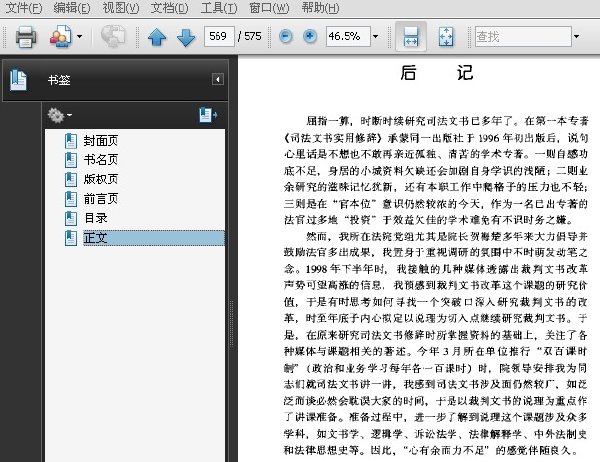Image resolution: width=600 pixels, height=462 pixels.
Task: Click the zoom out minus button
Action: pyautogui.click(x=285, y=36)
